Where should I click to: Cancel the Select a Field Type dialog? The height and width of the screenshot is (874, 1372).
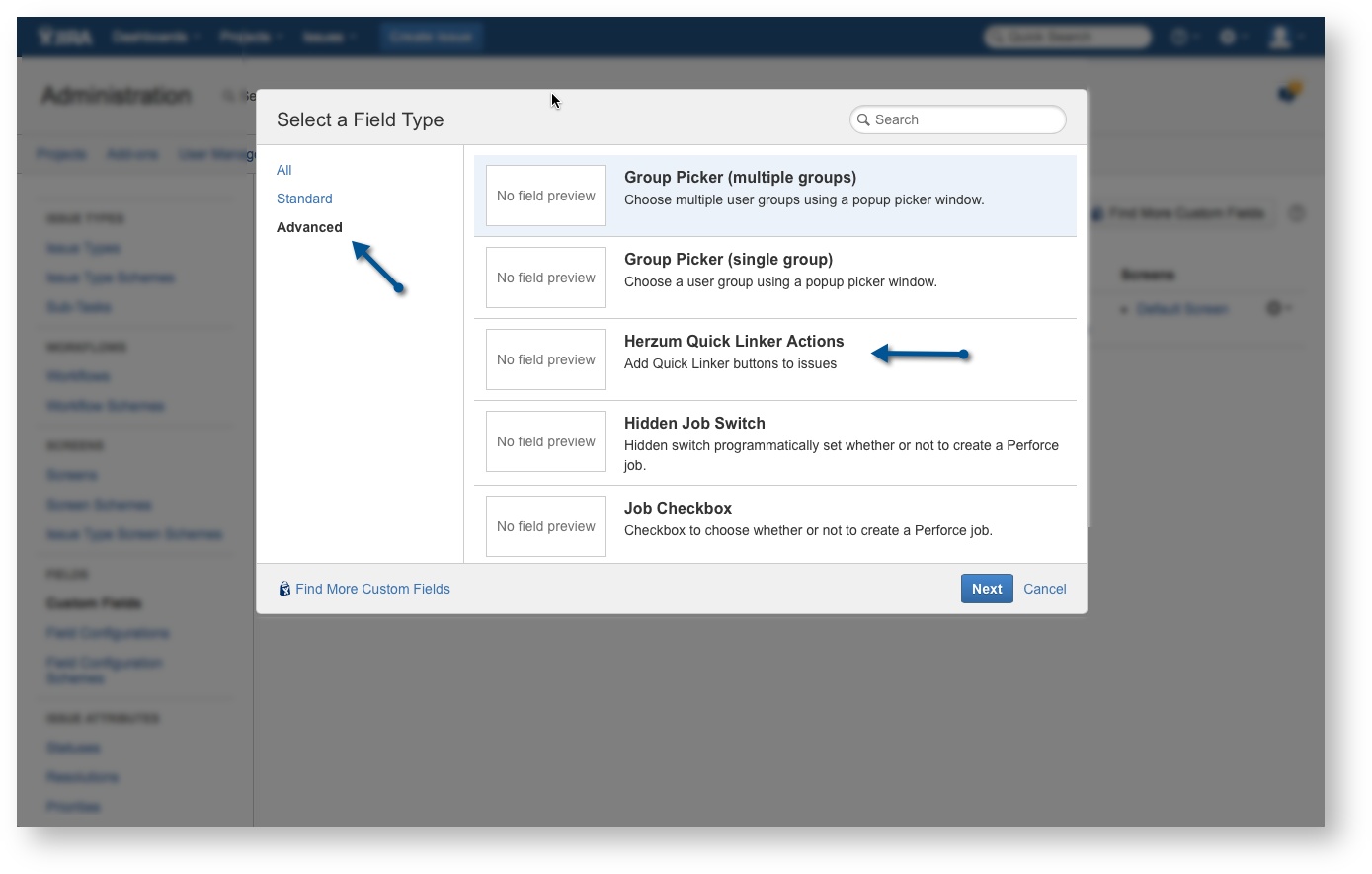pos(1044,589)
